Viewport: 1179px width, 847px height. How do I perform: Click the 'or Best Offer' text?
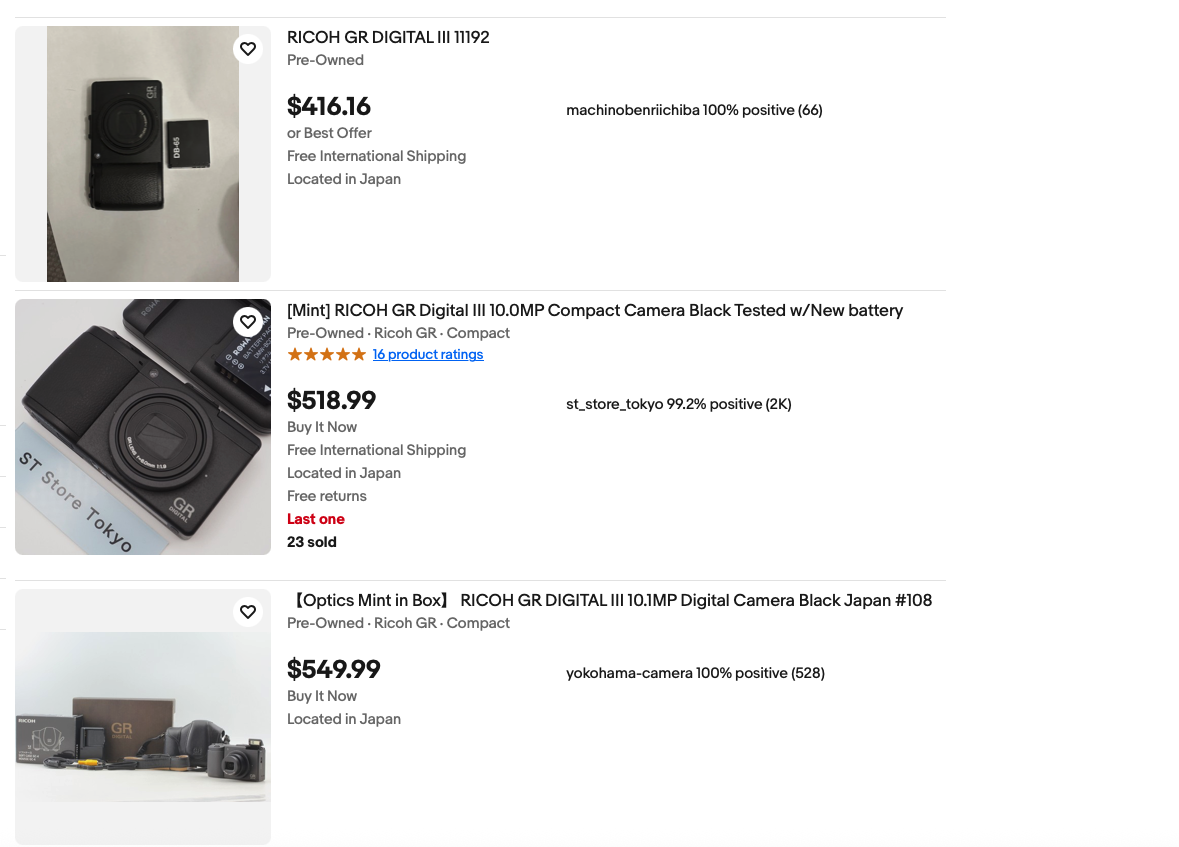click(x=329, y=133)
